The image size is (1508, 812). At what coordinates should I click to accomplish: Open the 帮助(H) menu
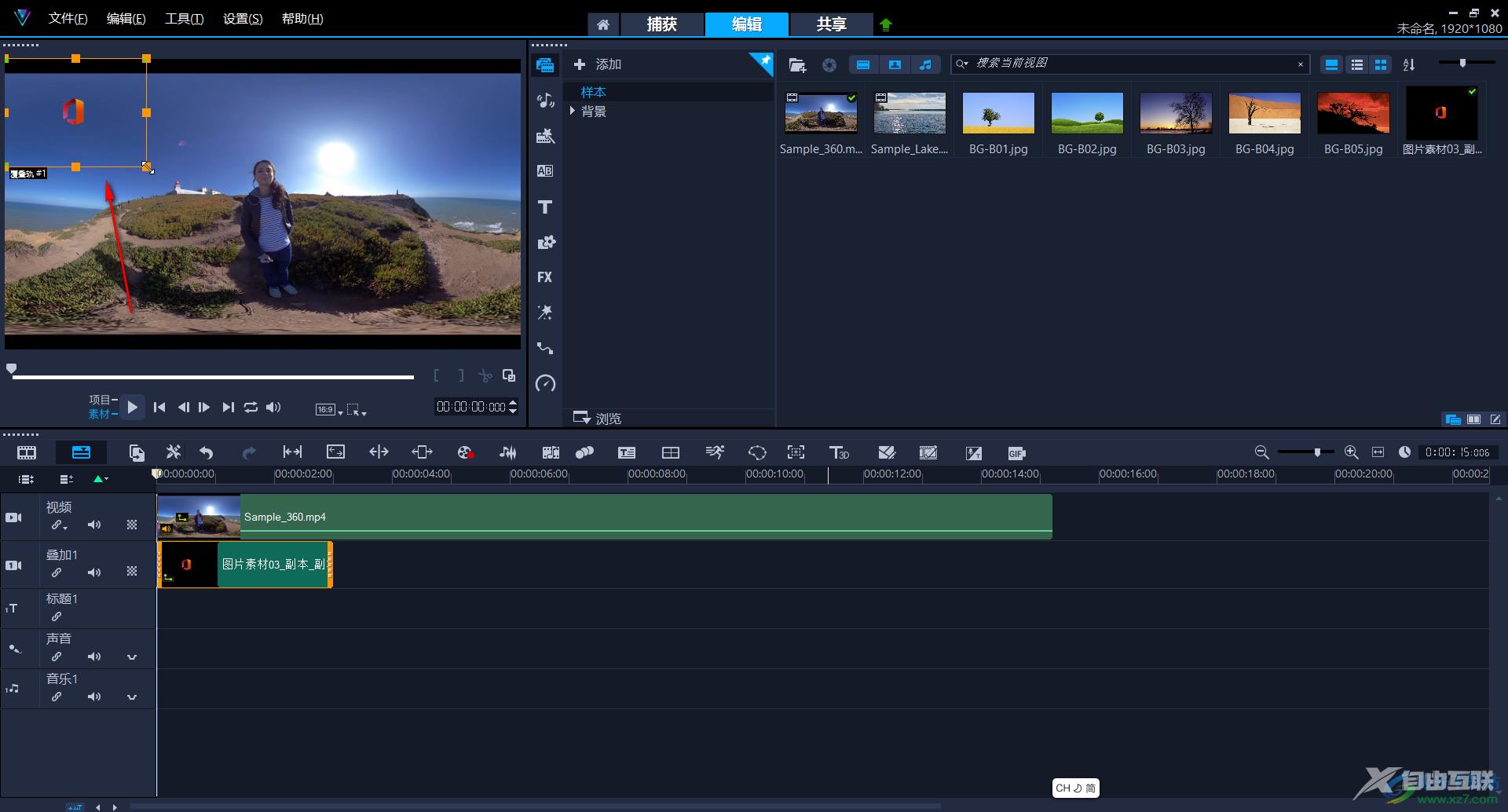click(302, 18)
